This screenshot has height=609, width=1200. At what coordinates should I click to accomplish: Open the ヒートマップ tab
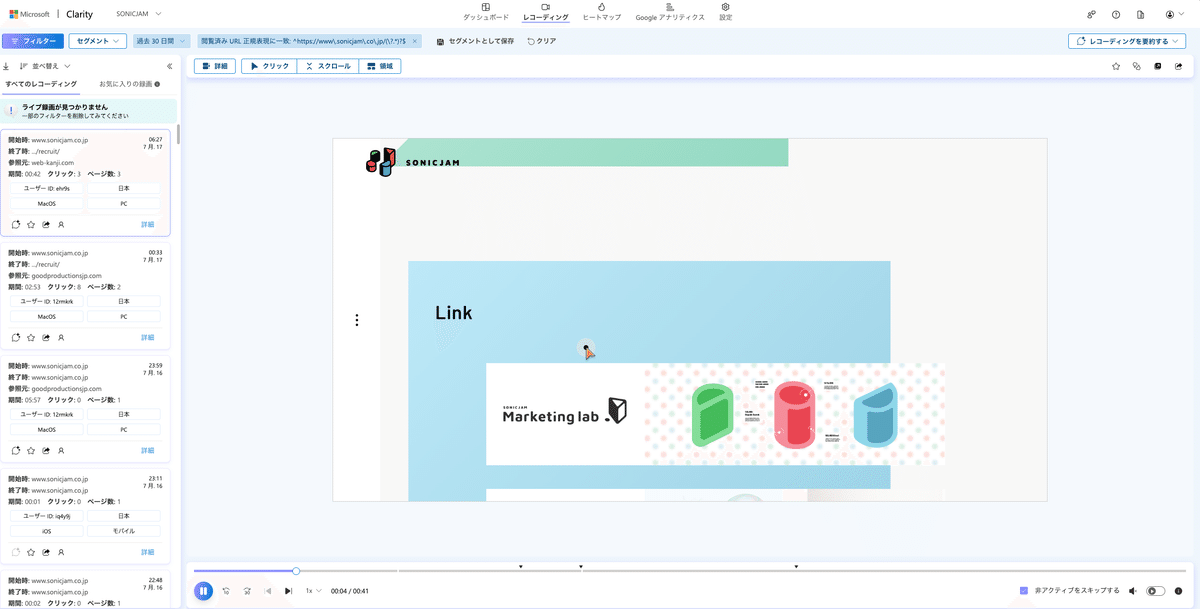tap(602, 12)
